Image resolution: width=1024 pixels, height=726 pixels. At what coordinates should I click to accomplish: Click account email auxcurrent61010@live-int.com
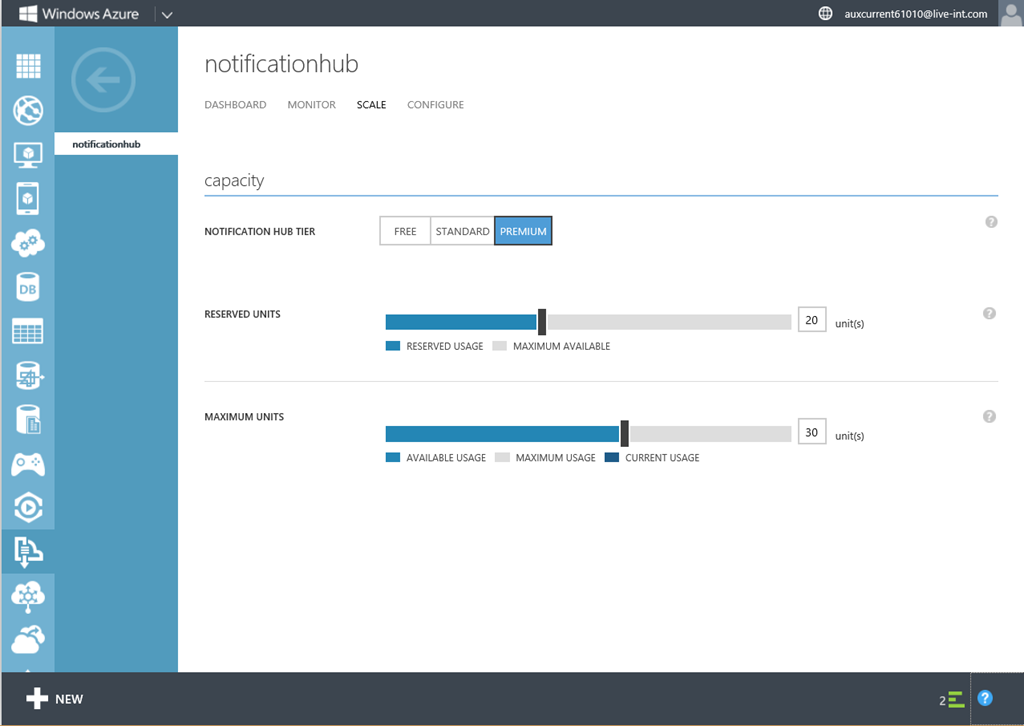pos(916,14)
